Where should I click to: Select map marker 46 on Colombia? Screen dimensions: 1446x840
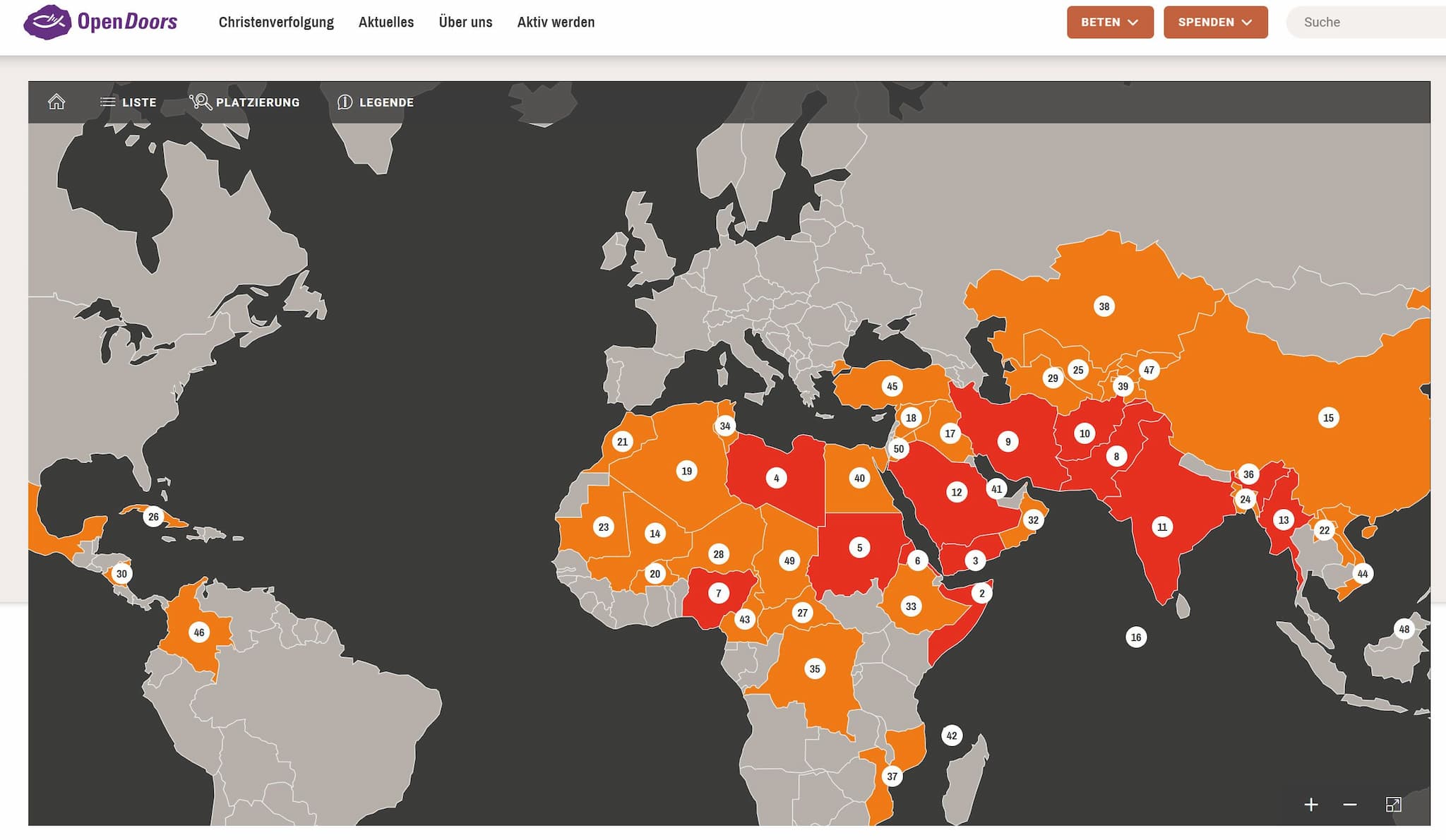coord(199,632)
